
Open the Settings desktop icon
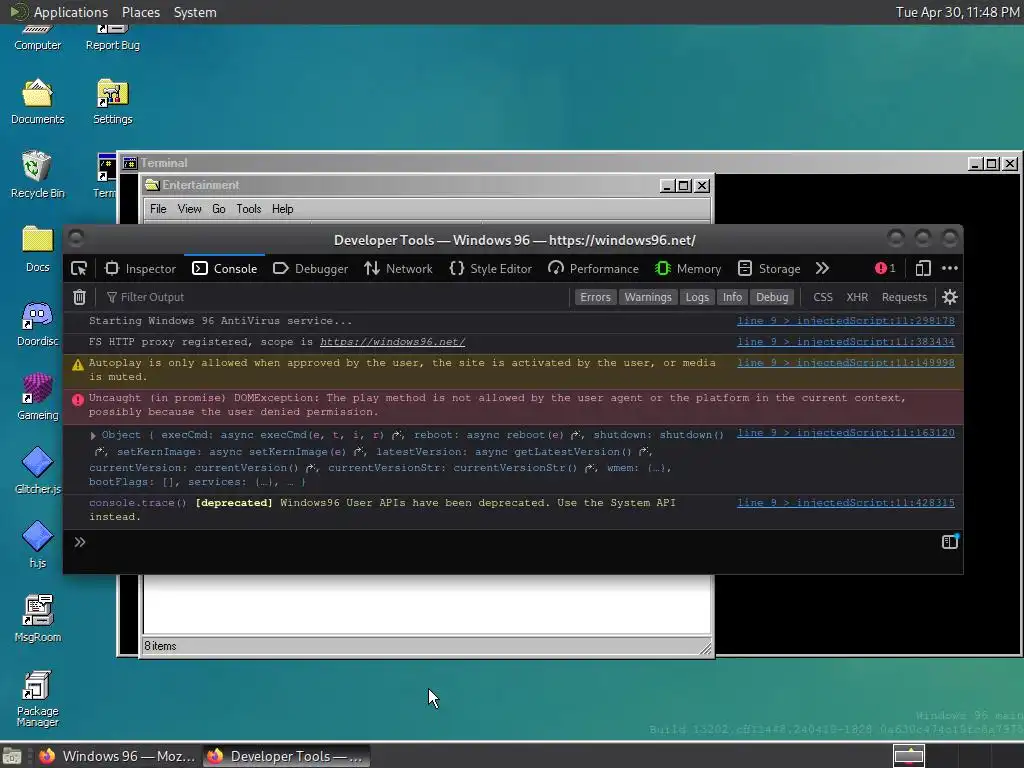pos(112,101)
